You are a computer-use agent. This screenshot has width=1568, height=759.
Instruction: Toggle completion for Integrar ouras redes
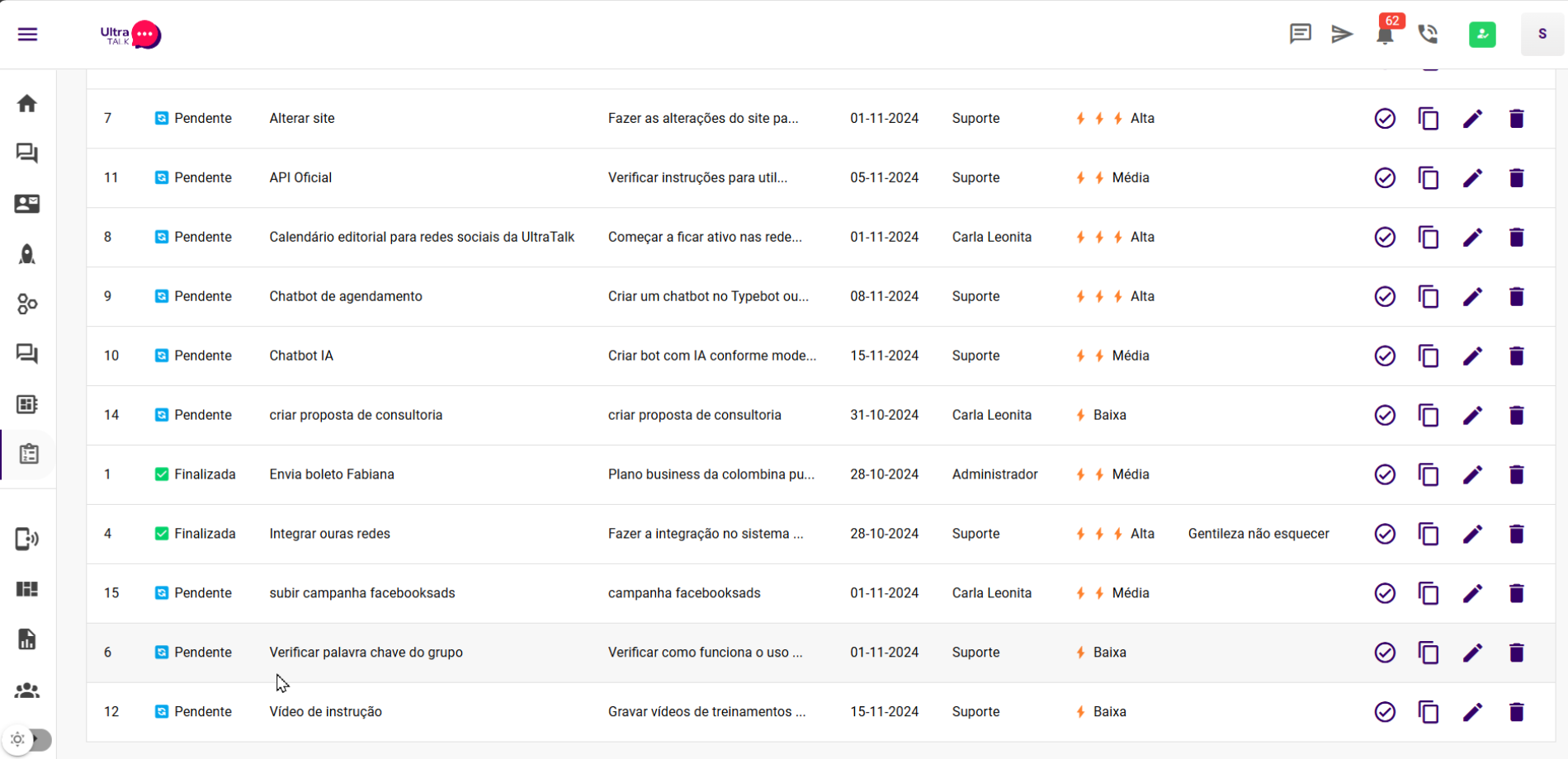1385,535
